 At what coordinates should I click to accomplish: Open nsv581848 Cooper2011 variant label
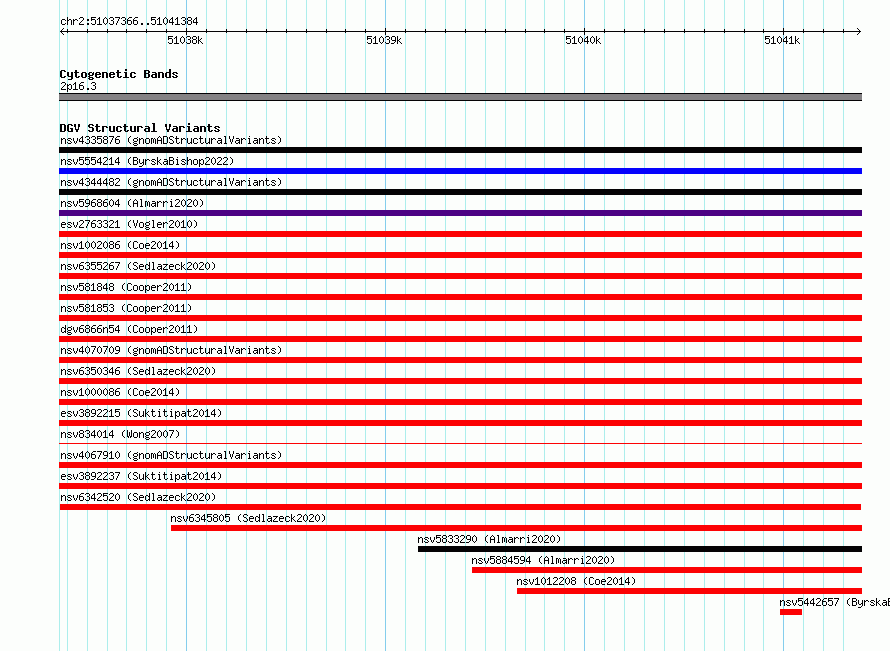[126, 287]
